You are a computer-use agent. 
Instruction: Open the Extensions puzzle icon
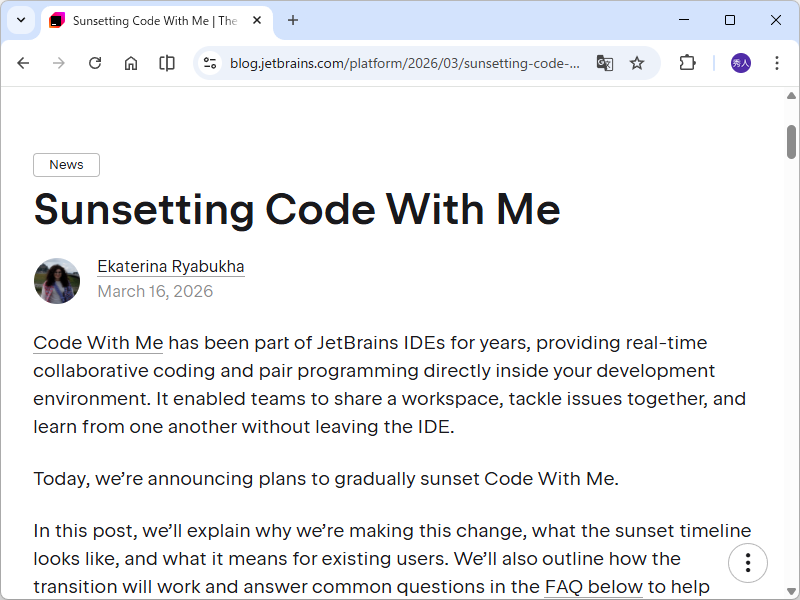[687, 63]
